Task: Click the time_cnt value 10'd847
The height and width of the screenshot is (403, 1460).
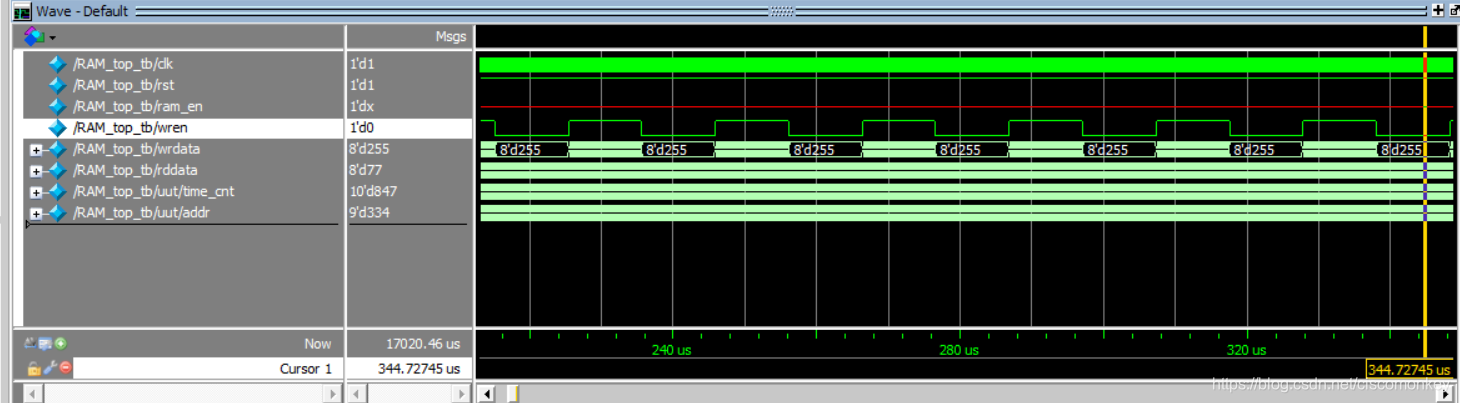Action: pyautogui.click(x=373, y=191)
